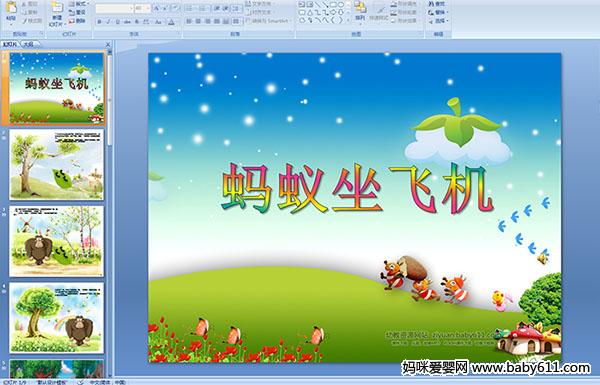Click the slide thumbnail panel vertical scrollbar
Screen dimensions: 600x385
point(109,213)
